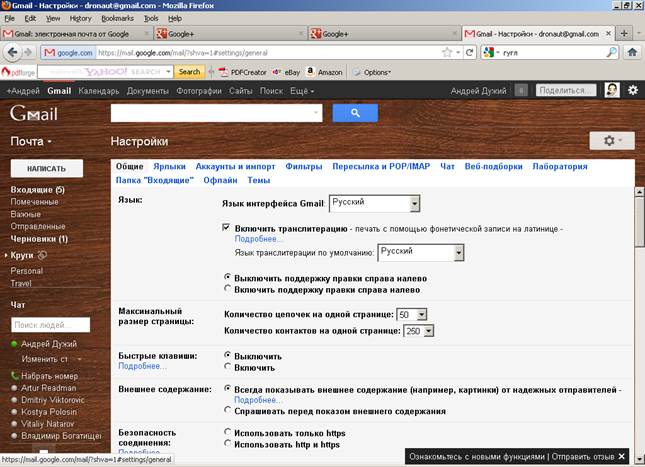Open the Количество контактов dropdown
645x467 pixels.
point(419,331)
